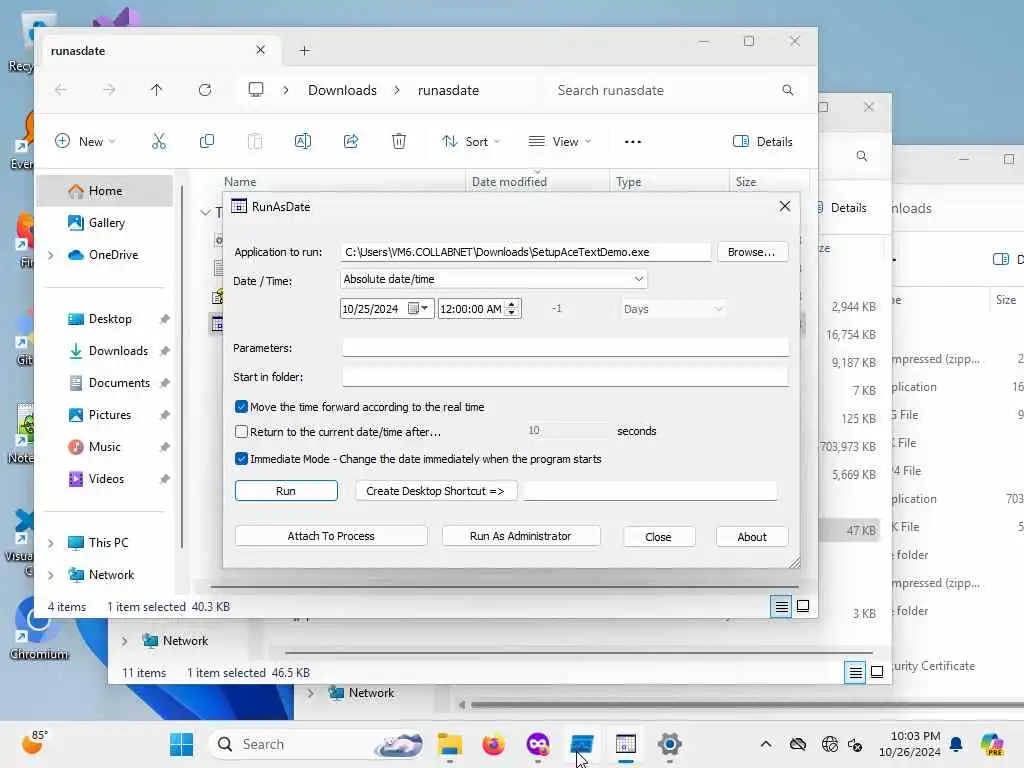The height and width of the screenshot is (768, 1024).
Task: Open the Sort dropdown menu
Action: point(470,142)
